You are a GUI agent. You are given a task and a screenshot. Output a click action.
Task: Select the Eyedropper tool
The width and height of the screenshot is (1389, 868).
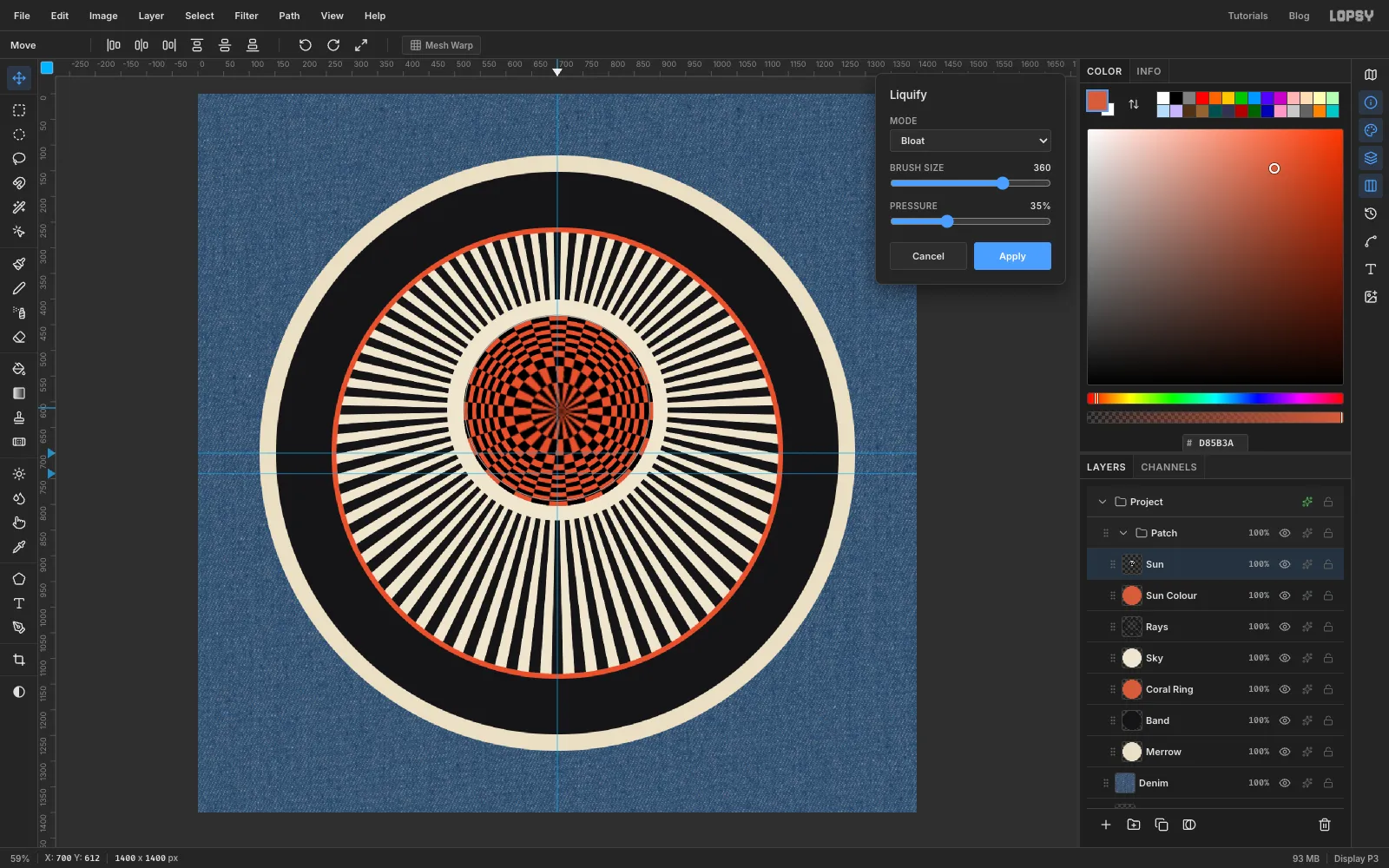click(x=19, y=547)
